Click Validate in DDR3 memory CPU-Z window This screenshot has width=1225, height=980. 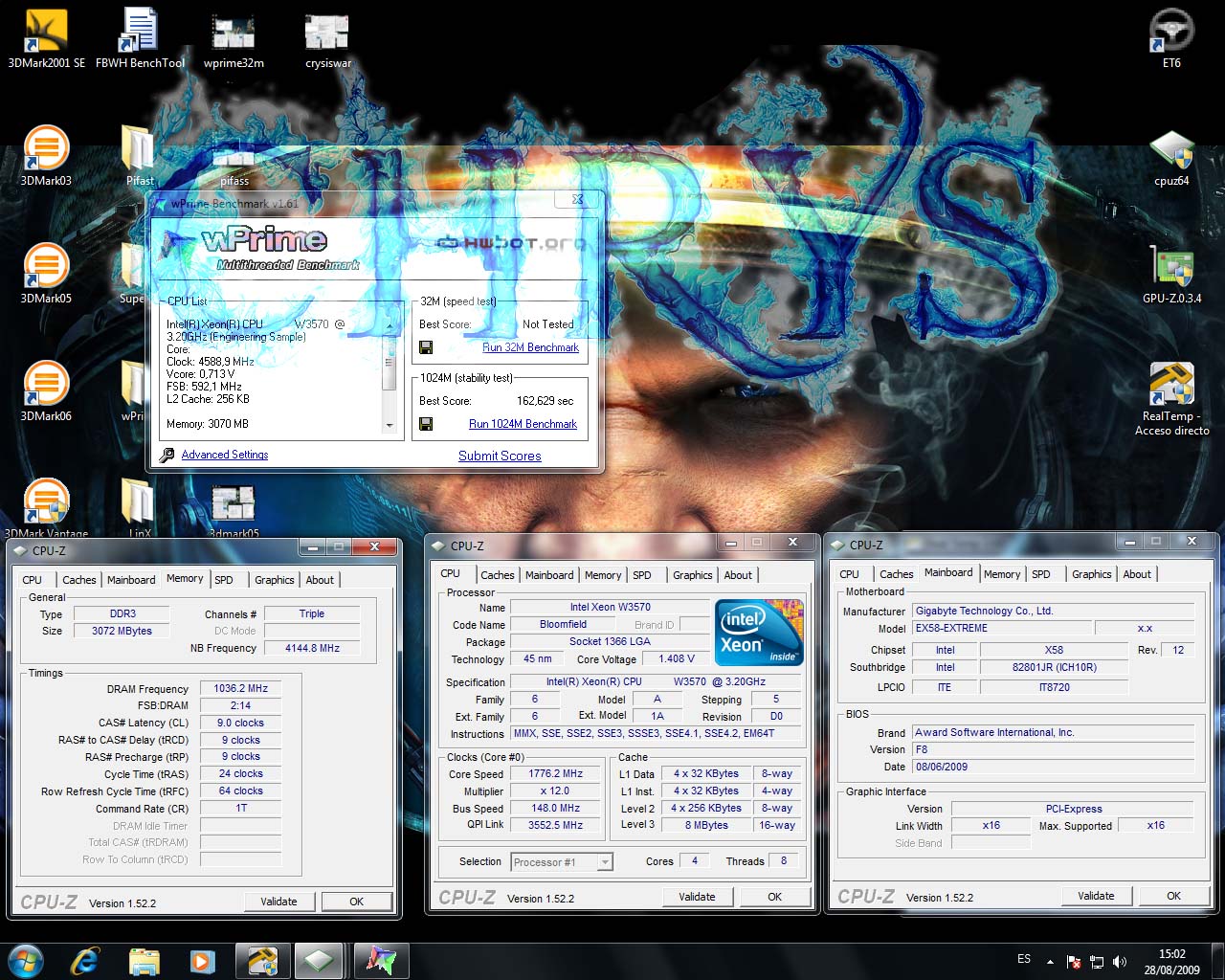click(x=278, y=902)
